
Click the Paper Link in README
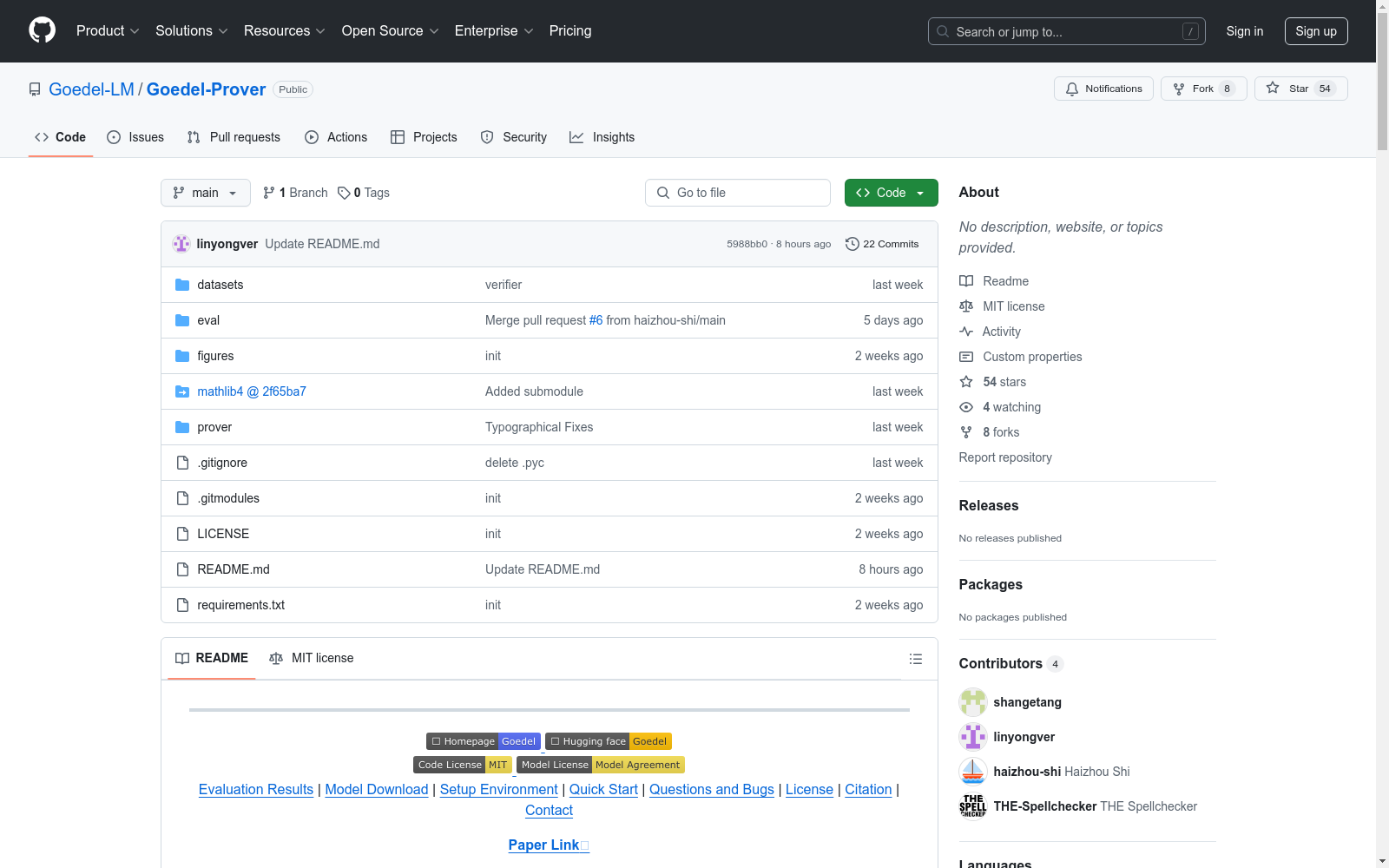(549, 845)
